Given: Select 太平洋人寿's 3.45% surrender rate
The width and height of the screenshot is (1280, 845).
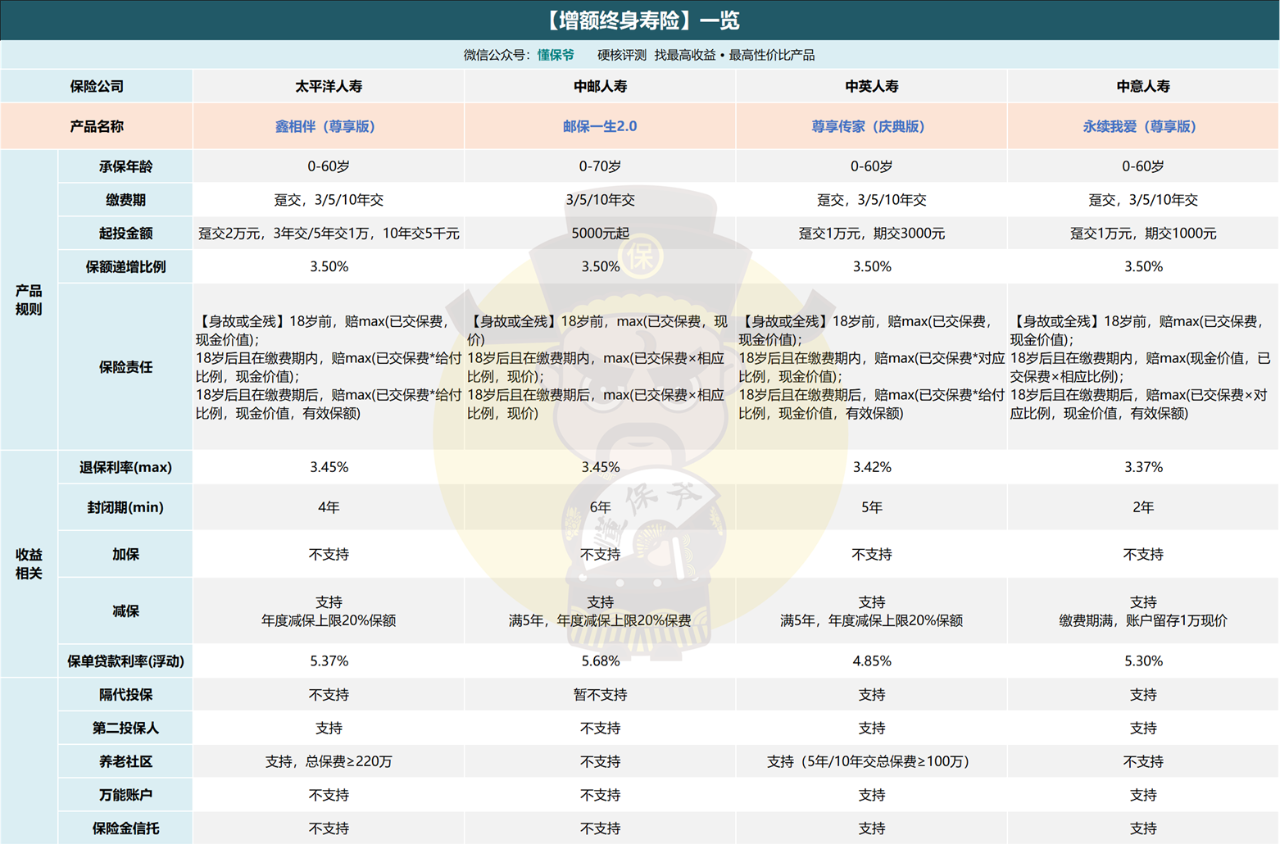Looking at the screenshot, I should [329, 467].
